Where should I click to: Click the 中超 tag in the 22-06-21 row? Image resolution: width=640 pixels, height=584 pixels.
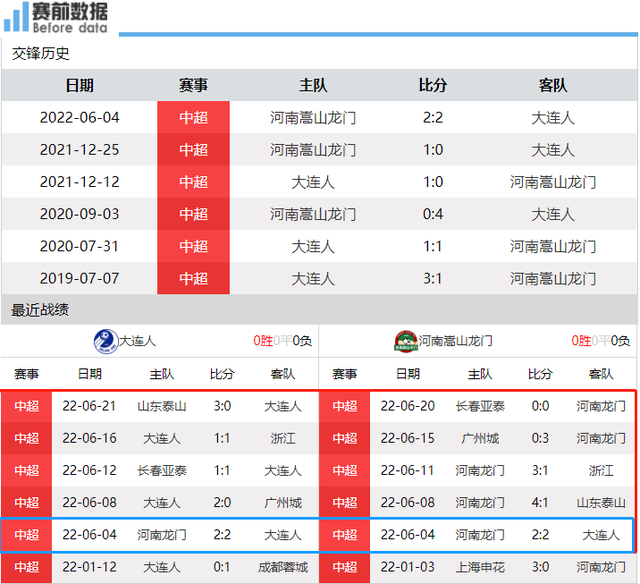(27, 406)
